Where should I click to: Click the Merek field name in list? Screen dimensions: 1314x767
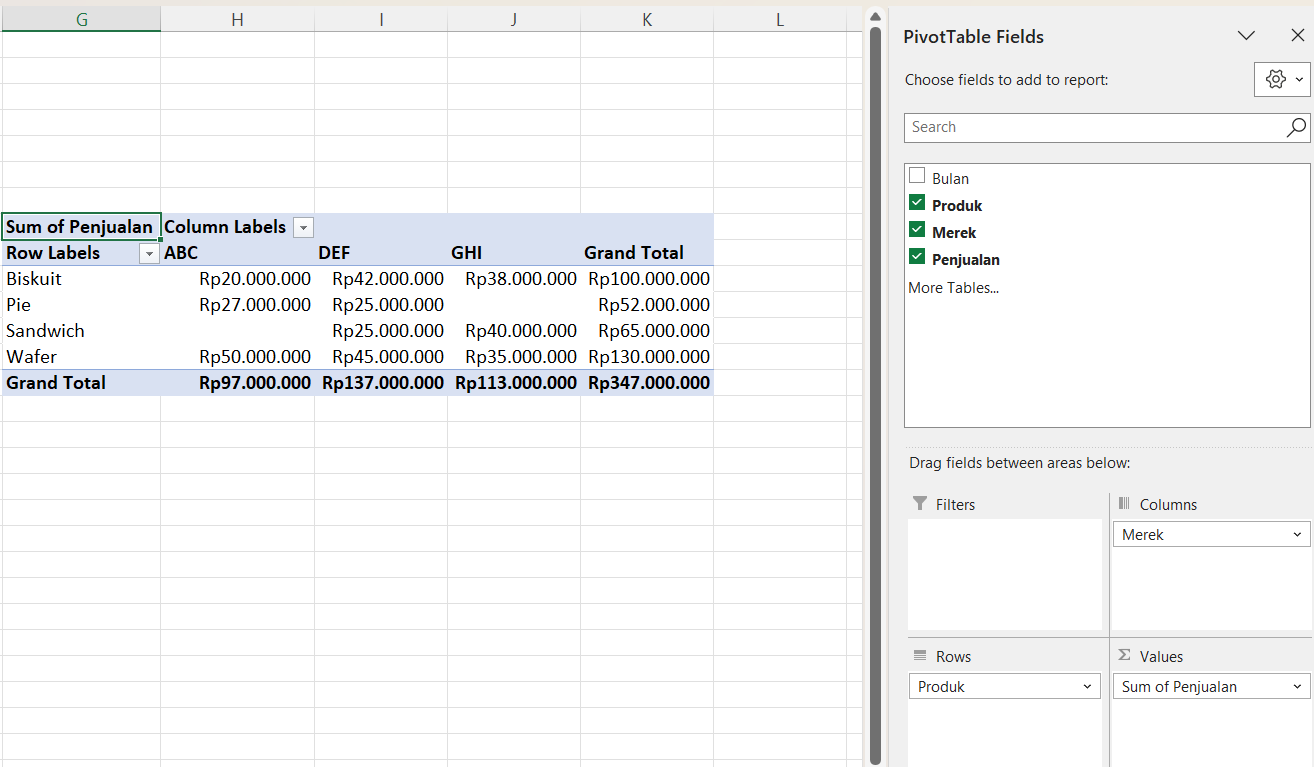click(954, 233)
